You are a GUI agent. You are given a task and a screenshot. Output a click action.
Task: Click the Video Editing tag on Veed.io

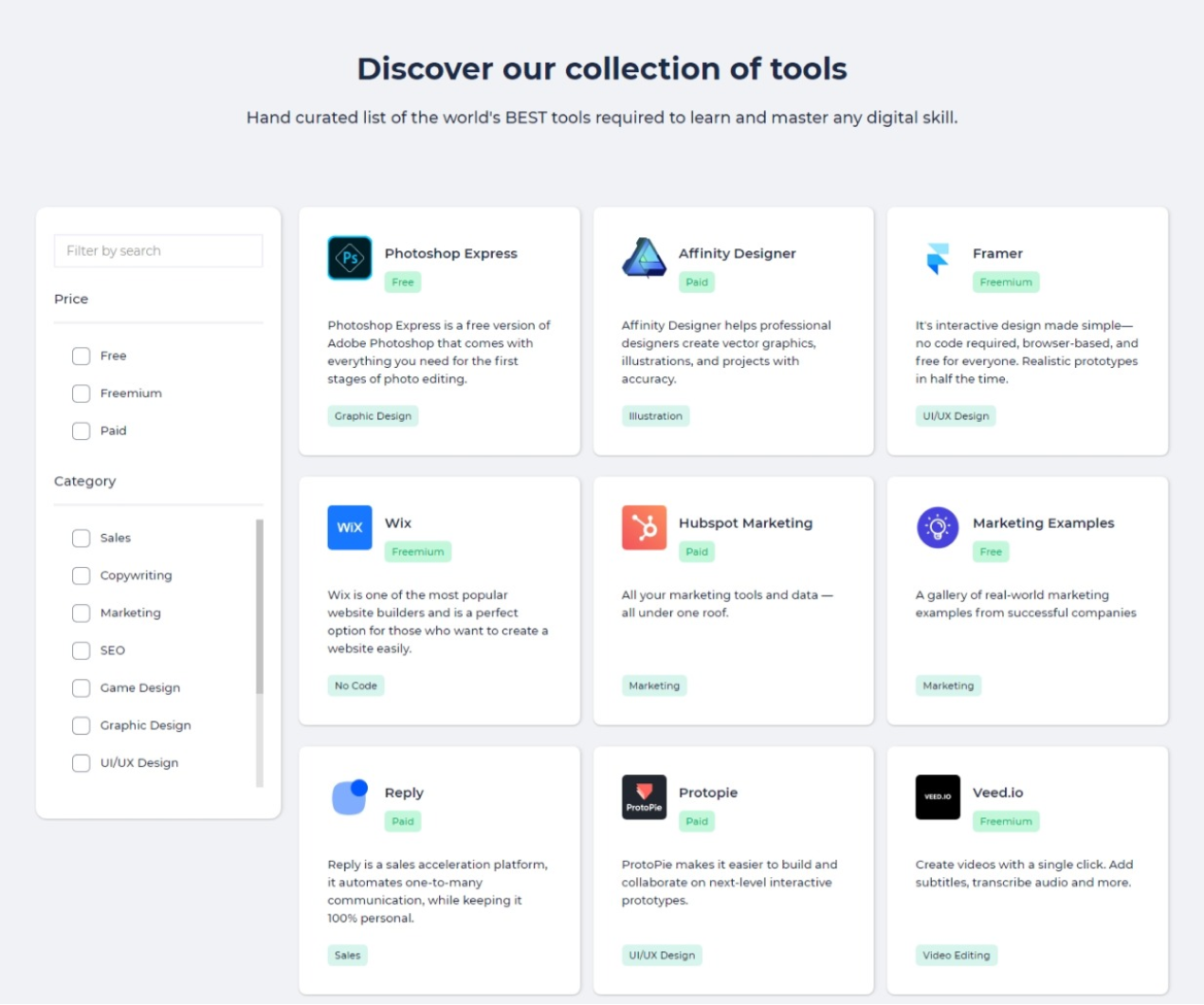click(x=956, y=956)
